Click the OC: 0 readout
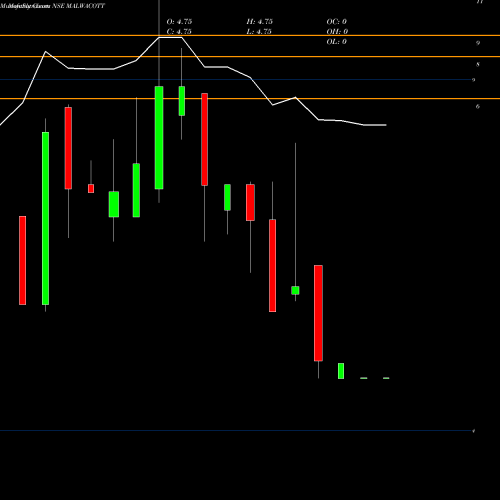500x500 pixels. click(337, 22)
